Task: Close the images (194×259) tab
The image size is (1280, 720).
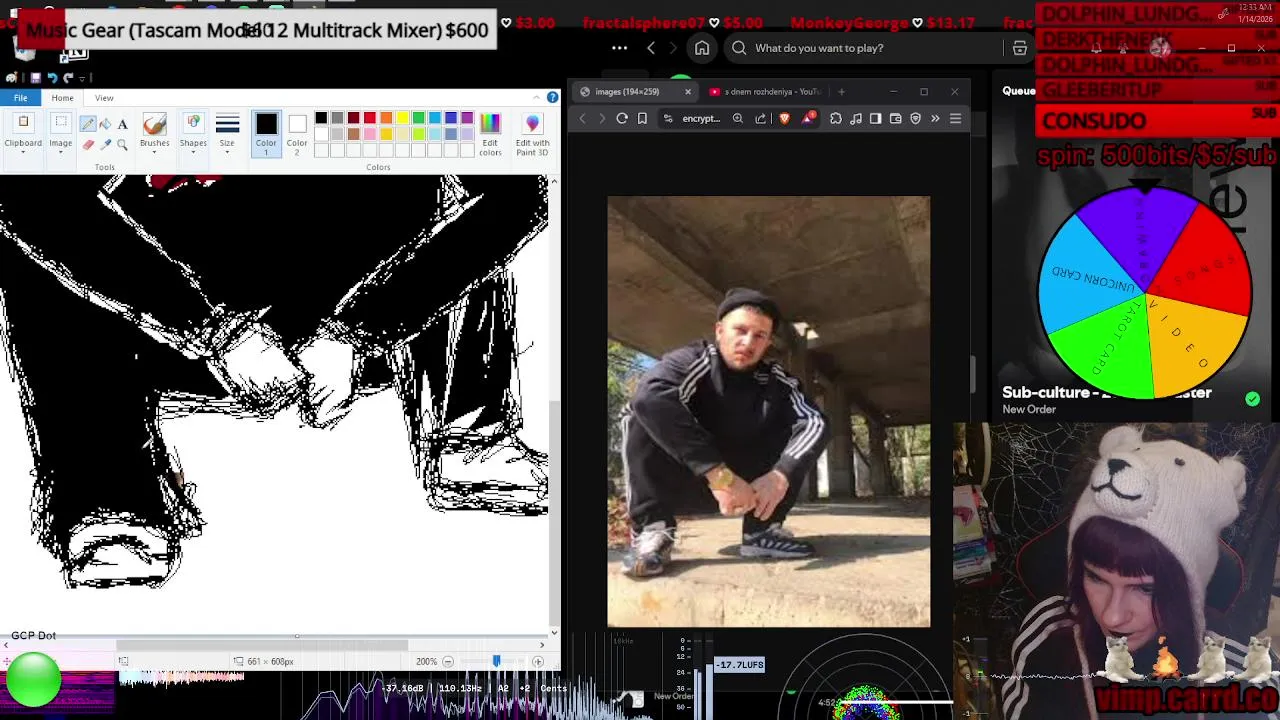Action: pyautogui.click(x=687, y=92)
